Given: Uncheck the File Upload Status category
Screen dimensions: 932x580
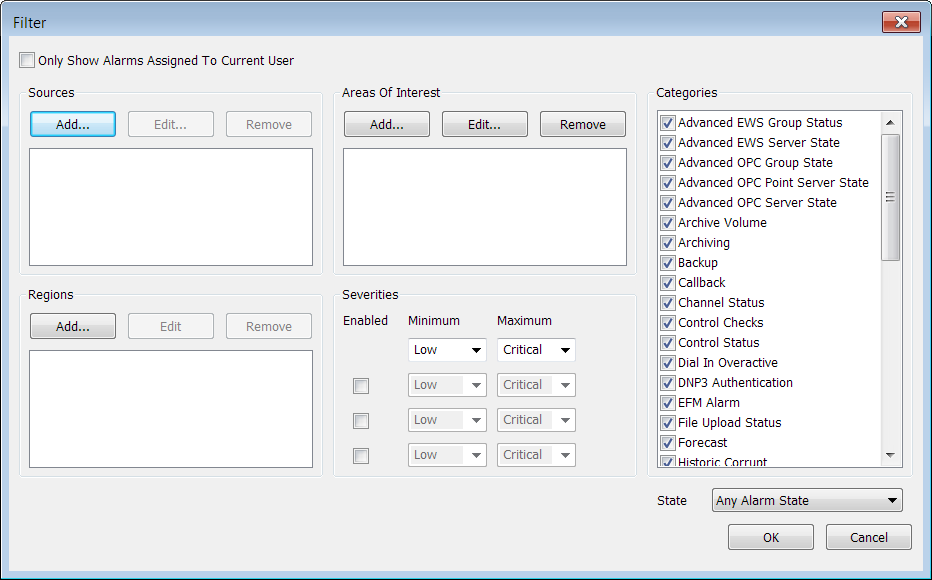Looking at the screenshot, I should 668,423.
